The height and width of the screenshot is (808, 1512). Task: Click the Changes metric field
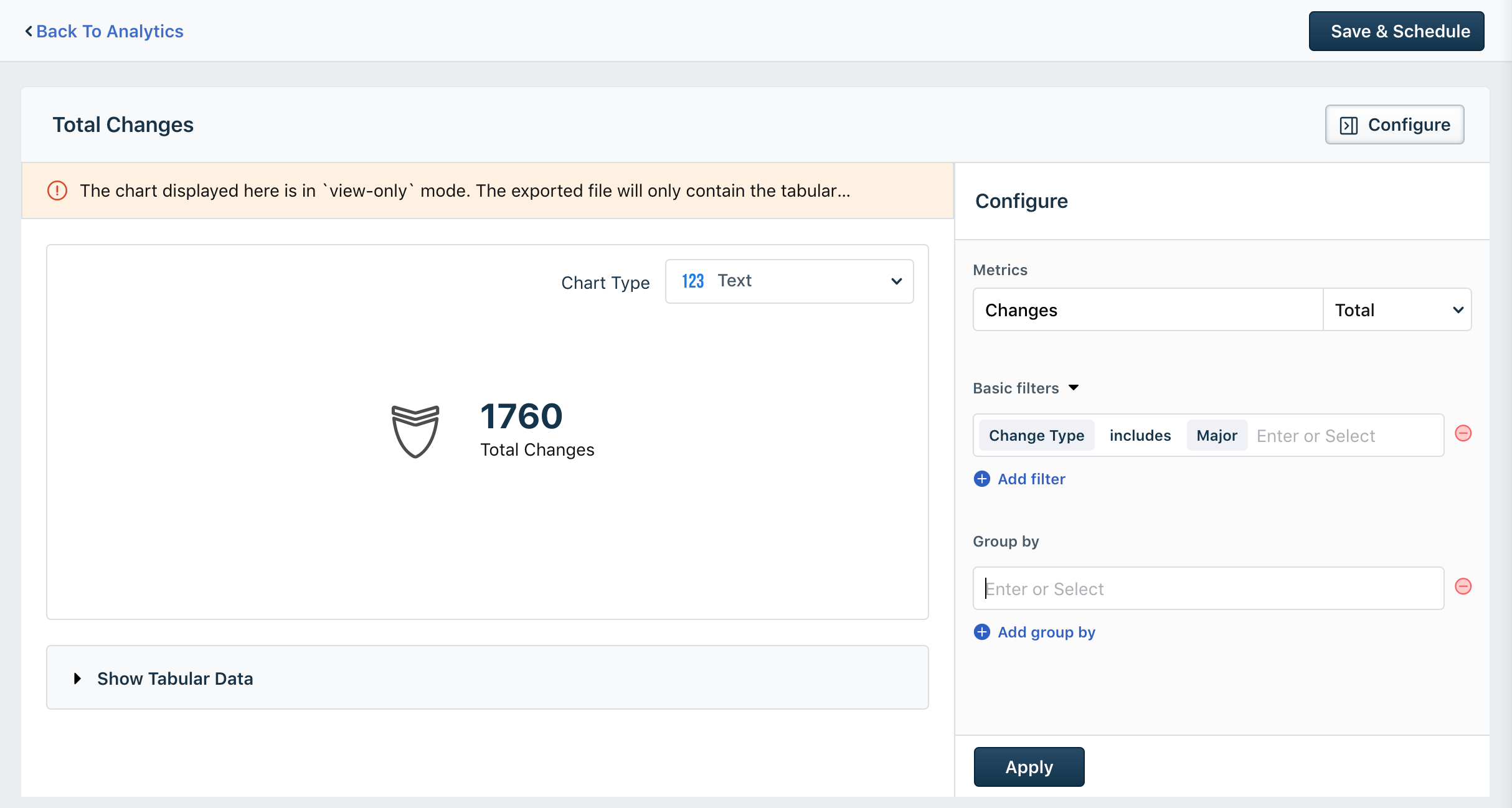tap(1147, 310)
